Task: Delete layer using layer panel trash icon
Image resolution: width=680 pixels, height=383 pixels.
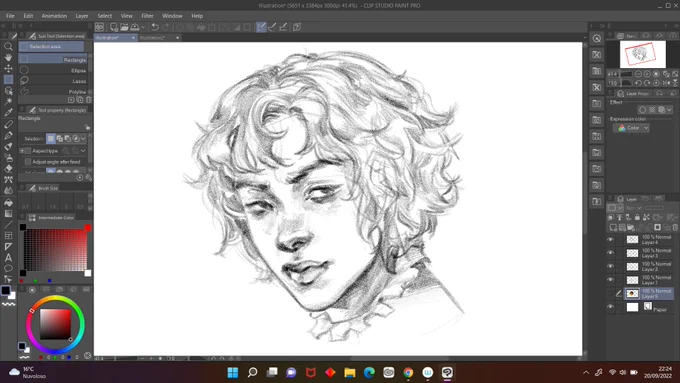Action: (x=675, y=227)
